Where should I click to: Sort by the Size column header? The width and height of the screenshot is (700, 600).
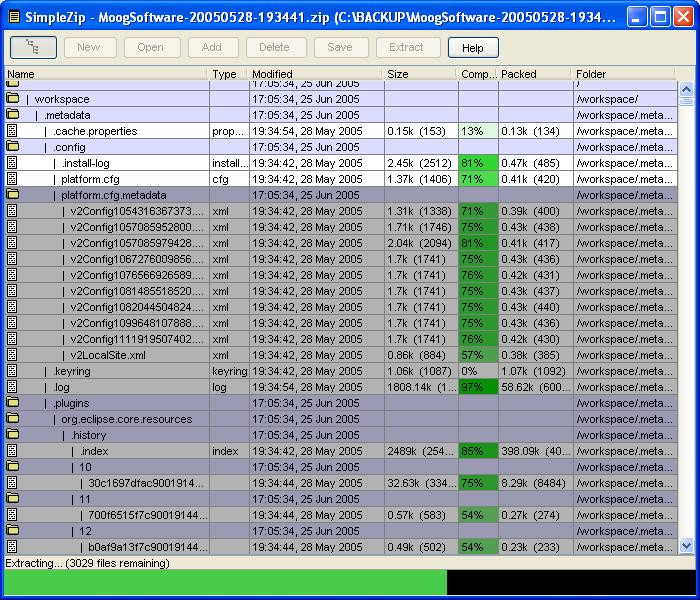[421, 74]
